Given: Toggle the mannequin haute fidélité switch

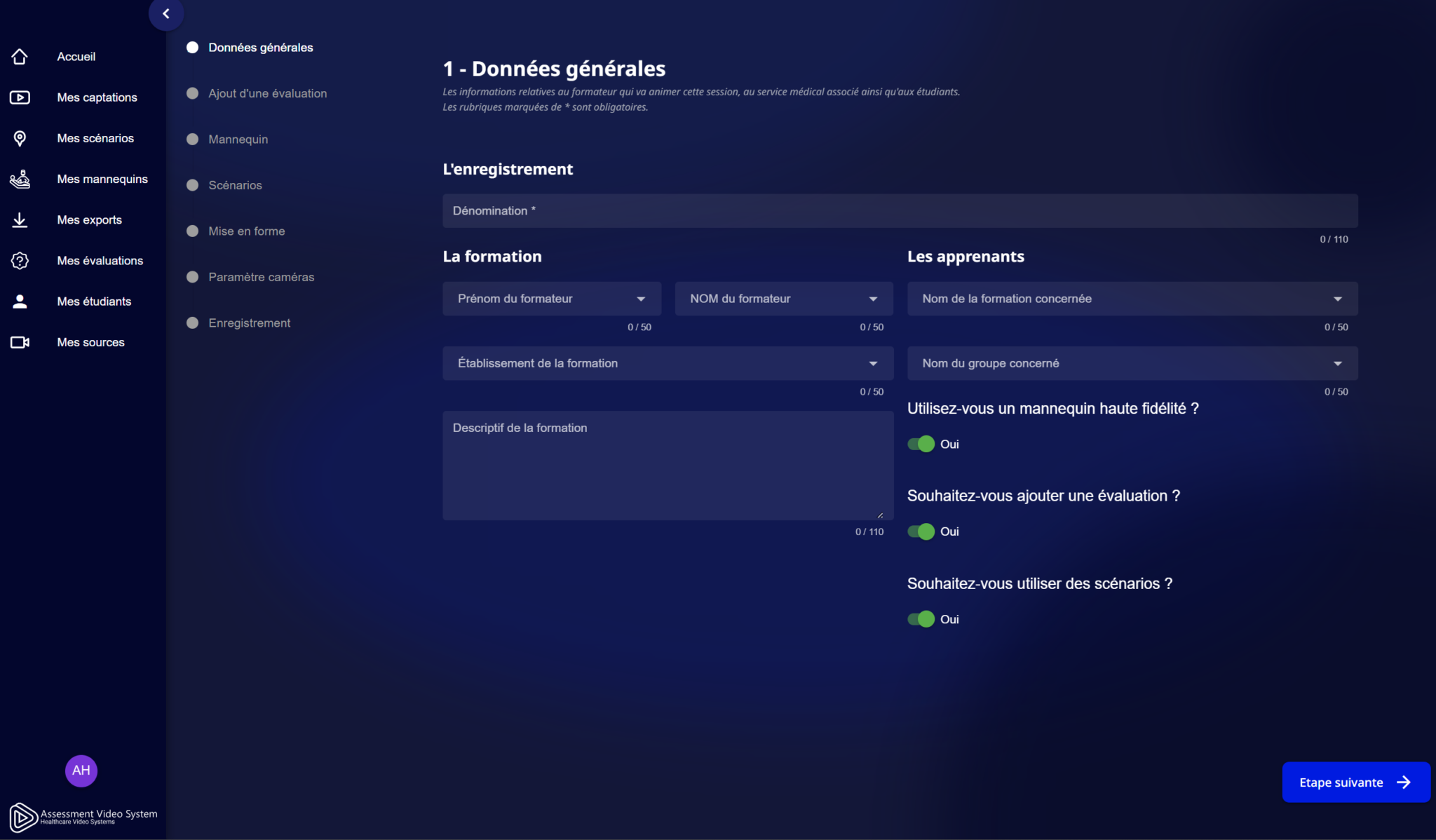Looking at the screenshot, I should click(x=921, y=444).
